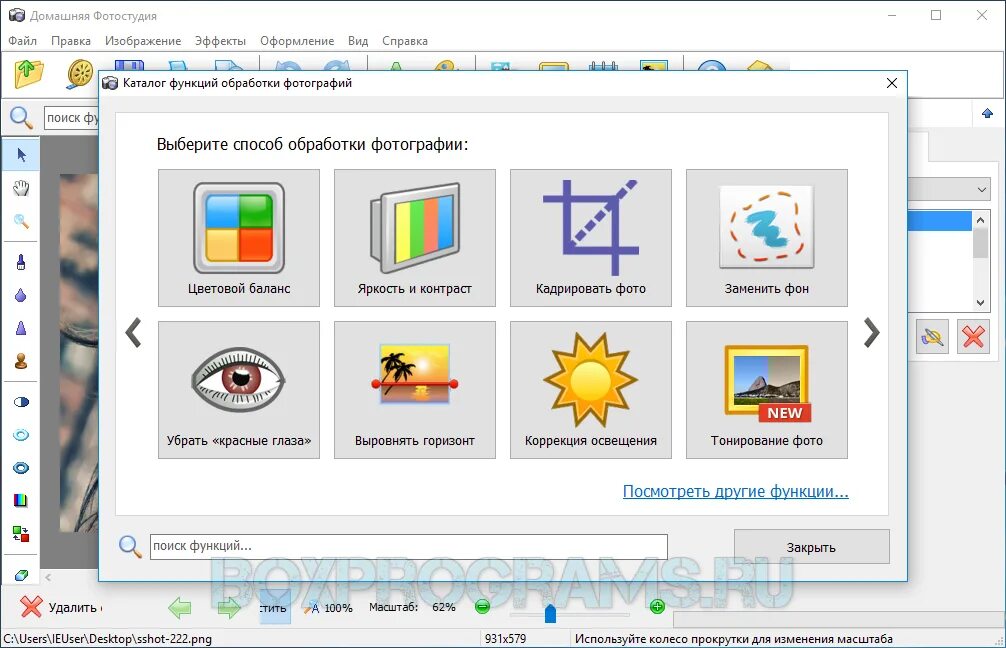This screenshot has height=648, width=1006.
Task: Go to previous page of function catalog
Action: pos(133,332)
